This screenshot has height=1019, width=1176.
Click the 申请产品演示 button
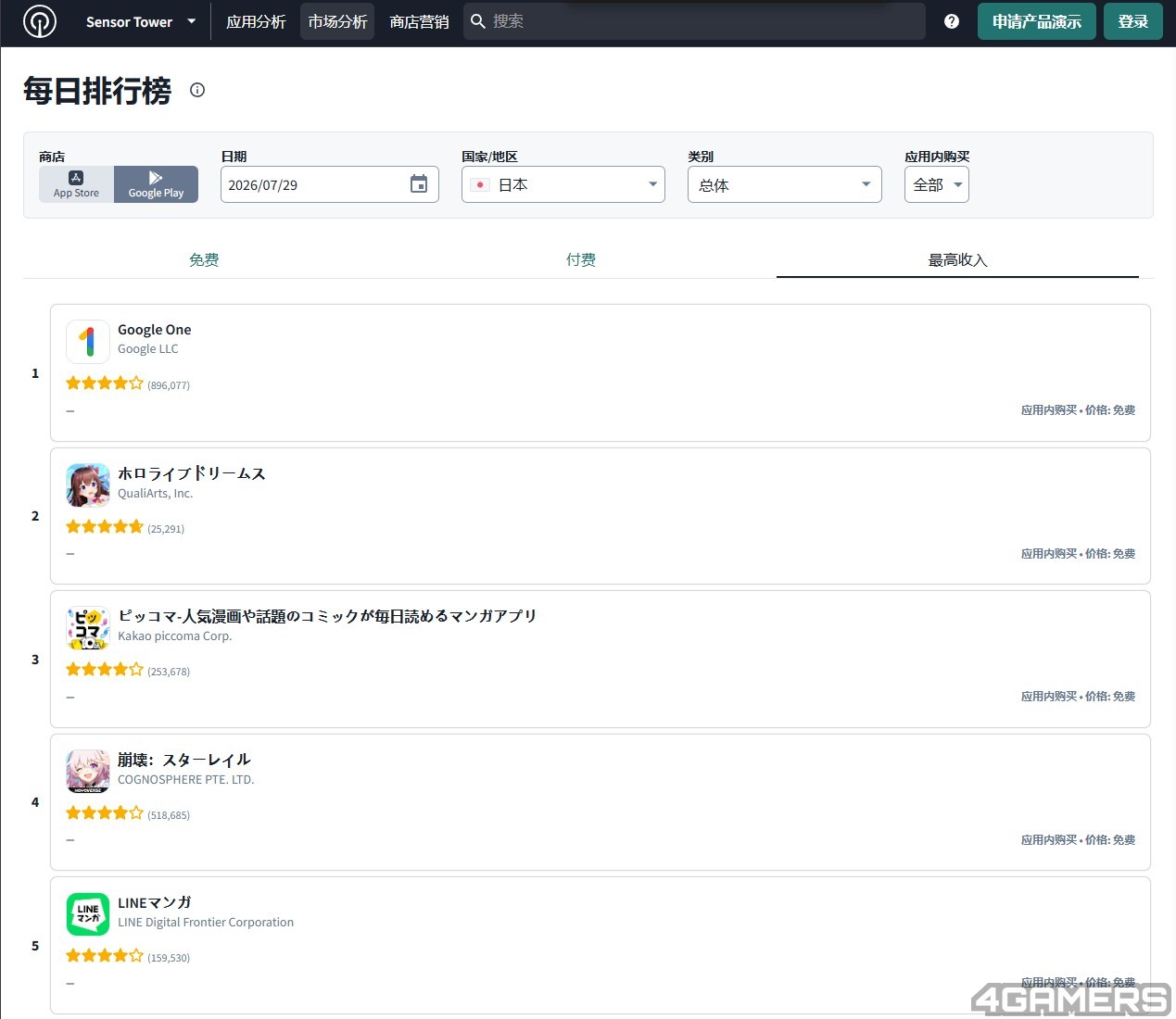[1037, 21]
